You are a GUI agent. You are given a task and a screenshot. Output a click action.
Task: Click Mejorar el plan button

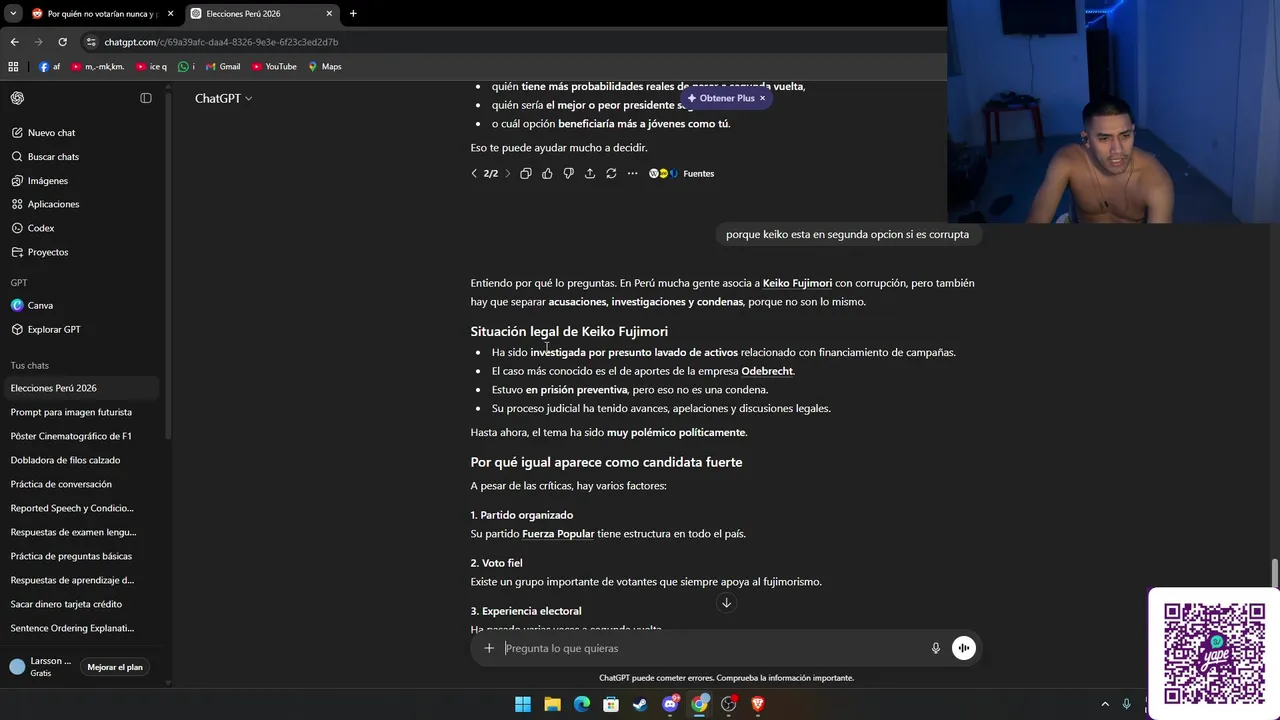[x=115, y=667]
